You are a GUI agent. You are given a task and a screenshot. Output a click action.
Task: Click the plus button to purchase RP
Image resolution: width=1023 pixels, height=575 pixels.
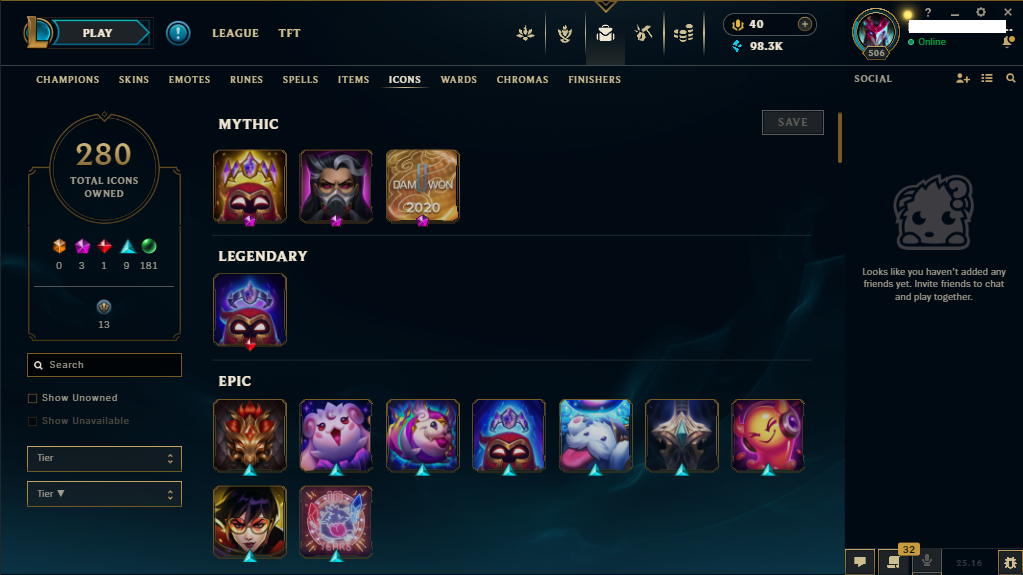point(804,24)
